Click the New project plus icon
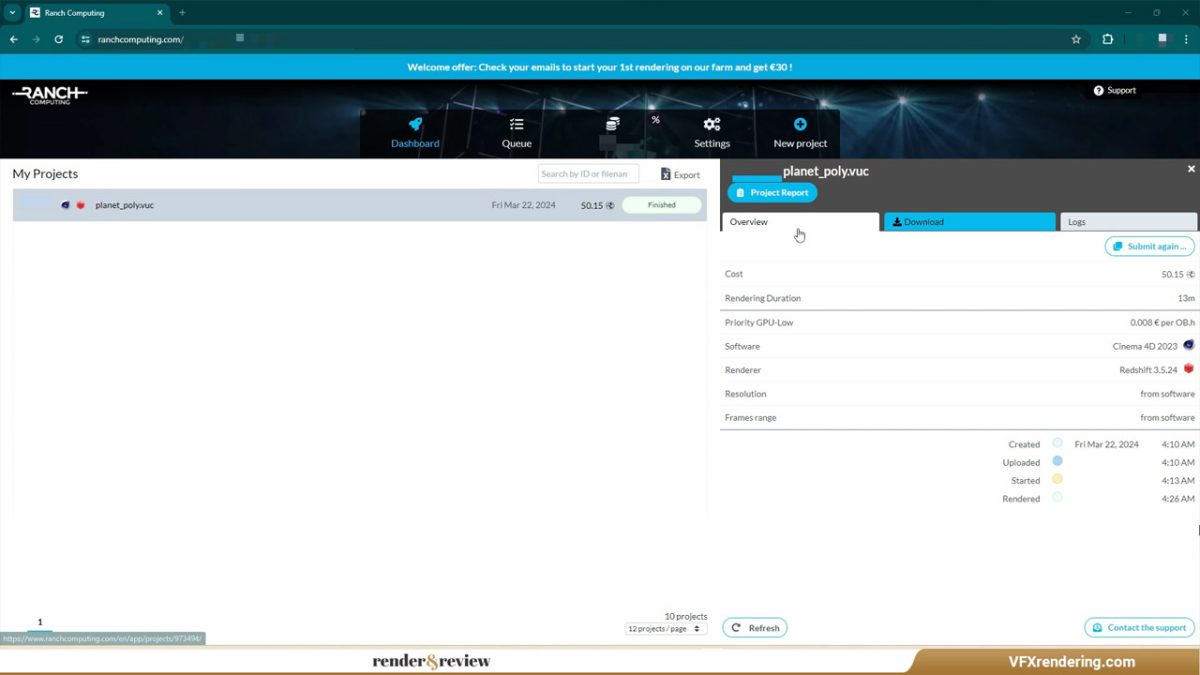The width and height of the screenshot is (1200, 675). 800,125
